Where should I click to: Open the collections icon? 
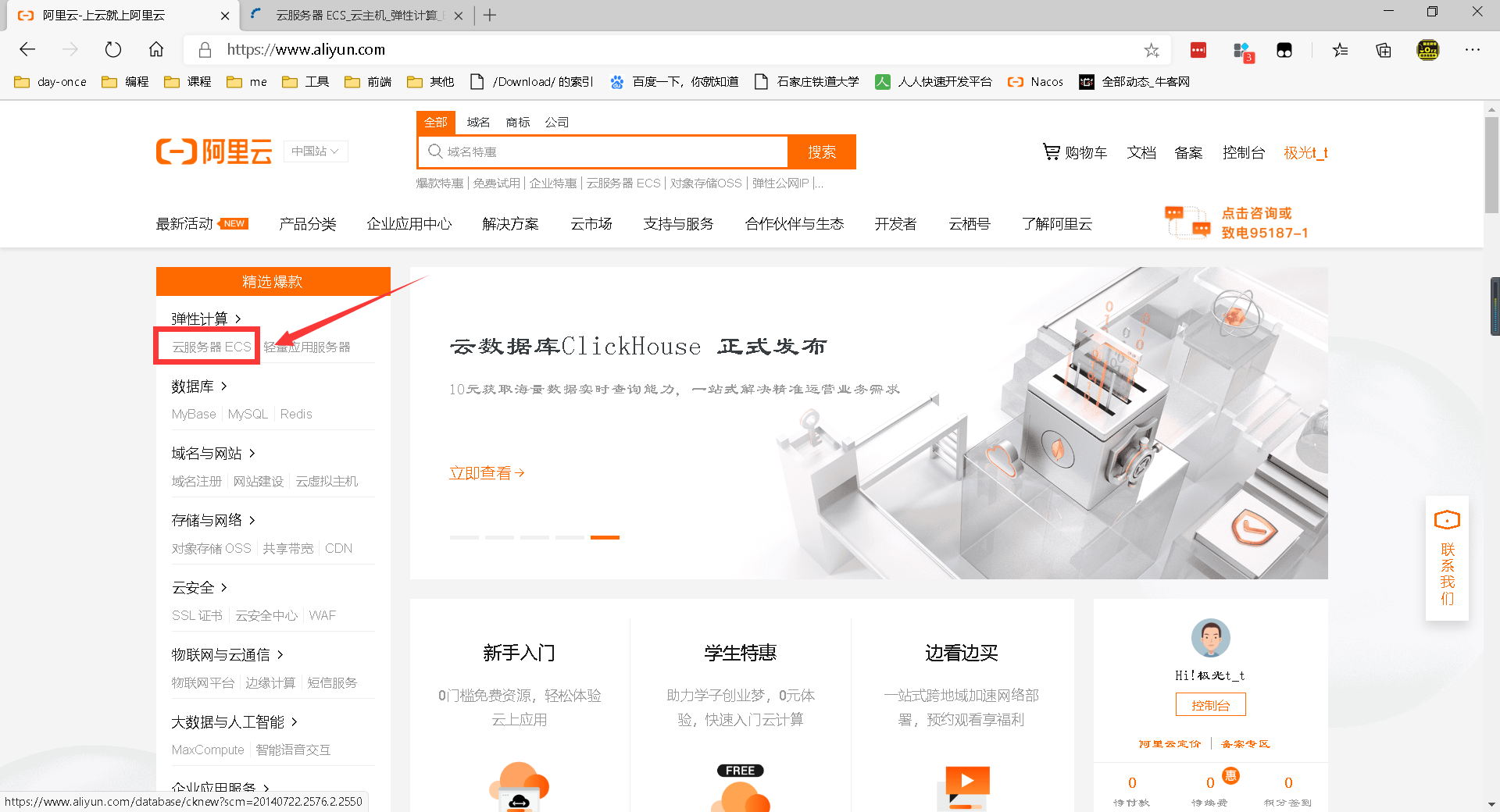pos(1384,50)
